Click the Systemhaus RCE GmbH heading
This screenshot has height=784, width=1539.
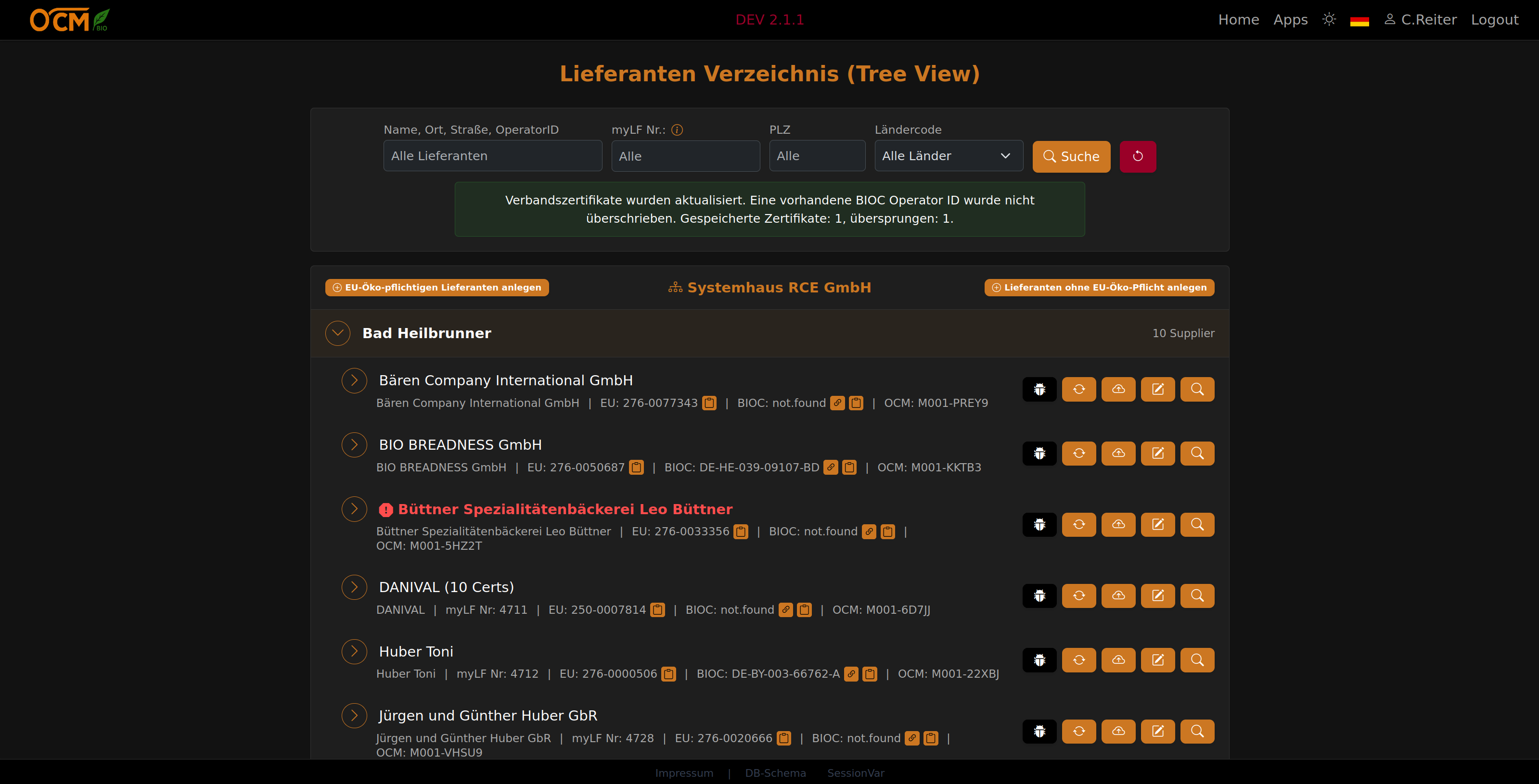click(x=769, y=287)
